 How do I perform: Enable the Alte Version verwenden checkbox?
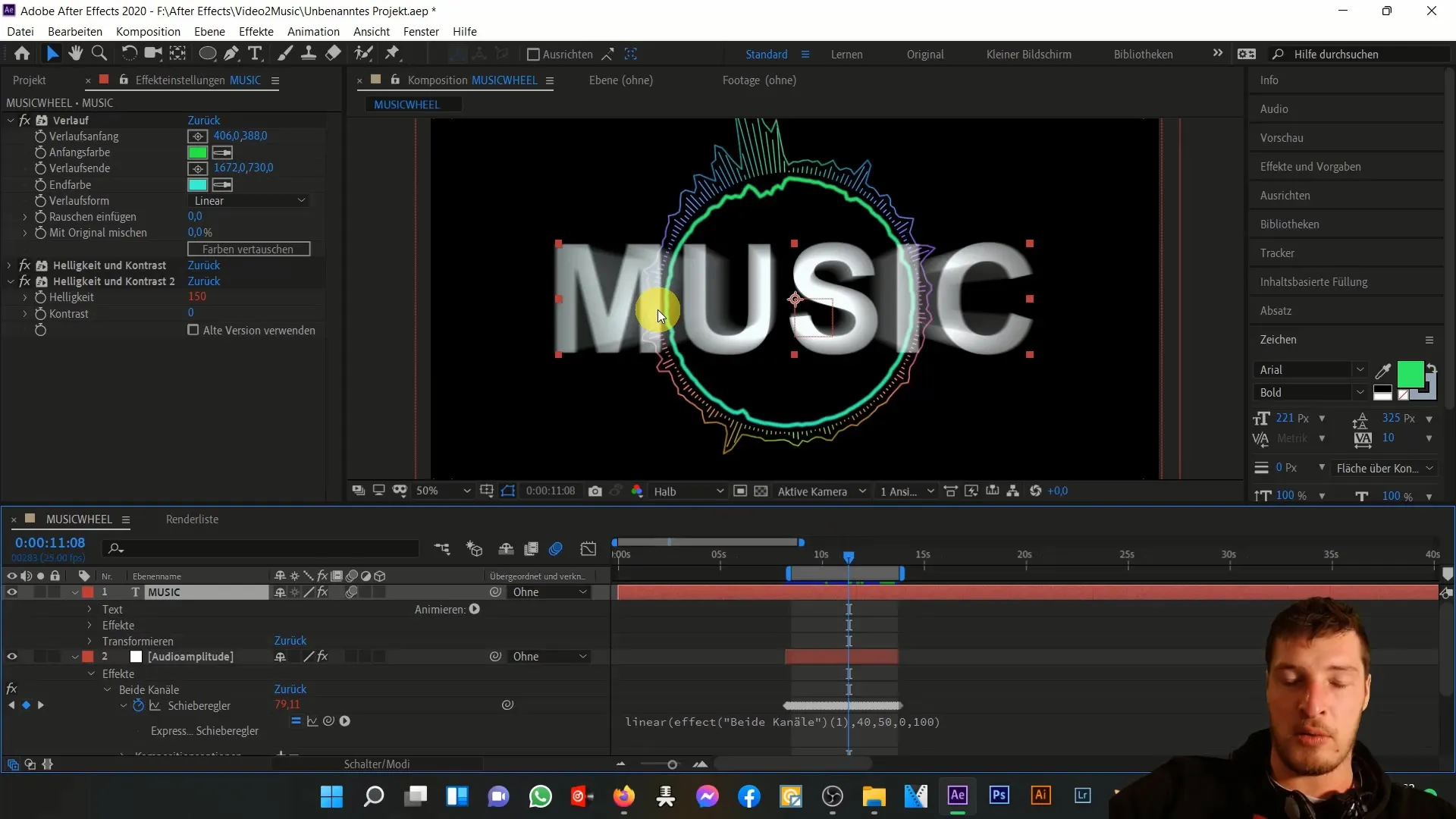193,330
